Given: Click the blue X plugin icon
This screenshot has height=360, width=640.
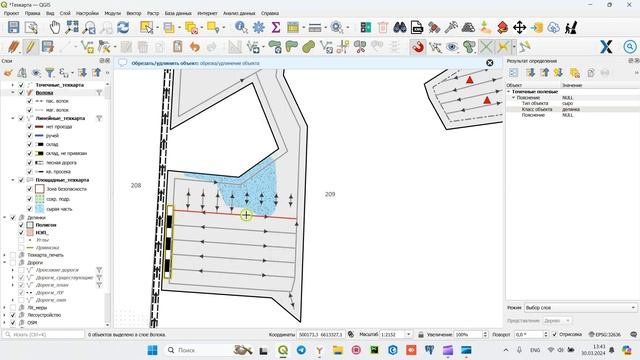Looking at the screenshot, I should pyautogui.click(x=606, y=47).
